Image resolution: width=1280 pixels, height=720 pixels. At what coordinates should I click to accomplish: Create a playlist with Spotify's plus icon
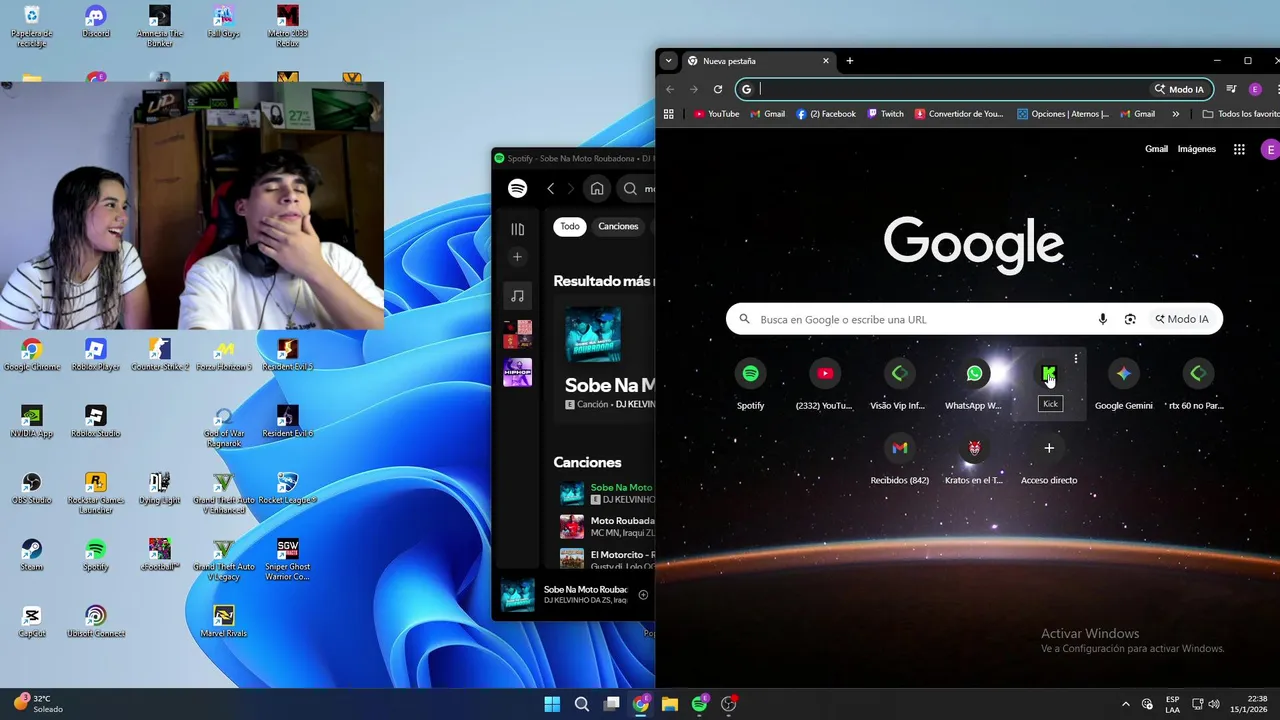click(x=517, y=257)
